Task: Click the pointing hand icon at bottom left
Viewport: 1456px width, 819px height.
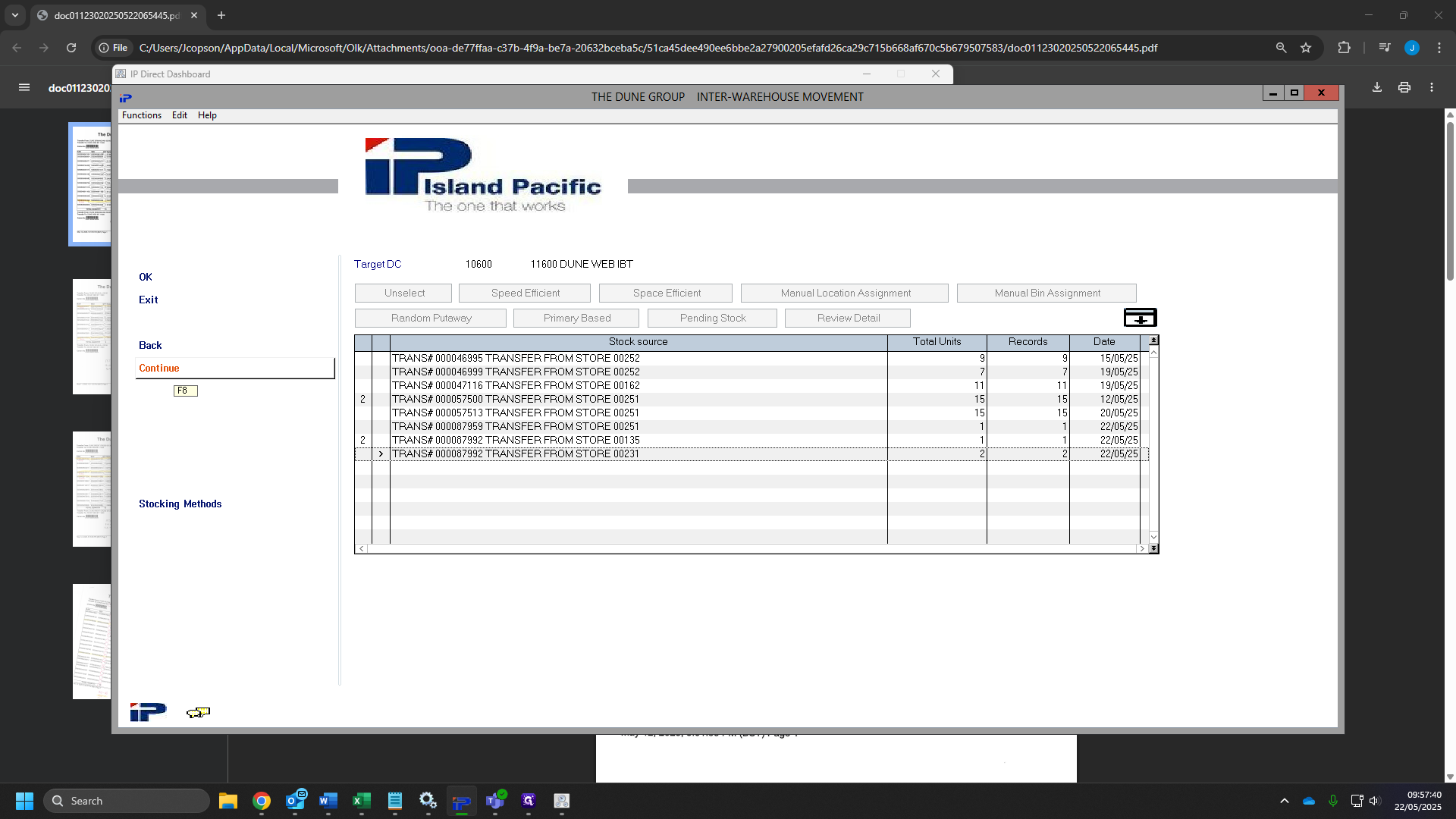Action: pos(198,712)
